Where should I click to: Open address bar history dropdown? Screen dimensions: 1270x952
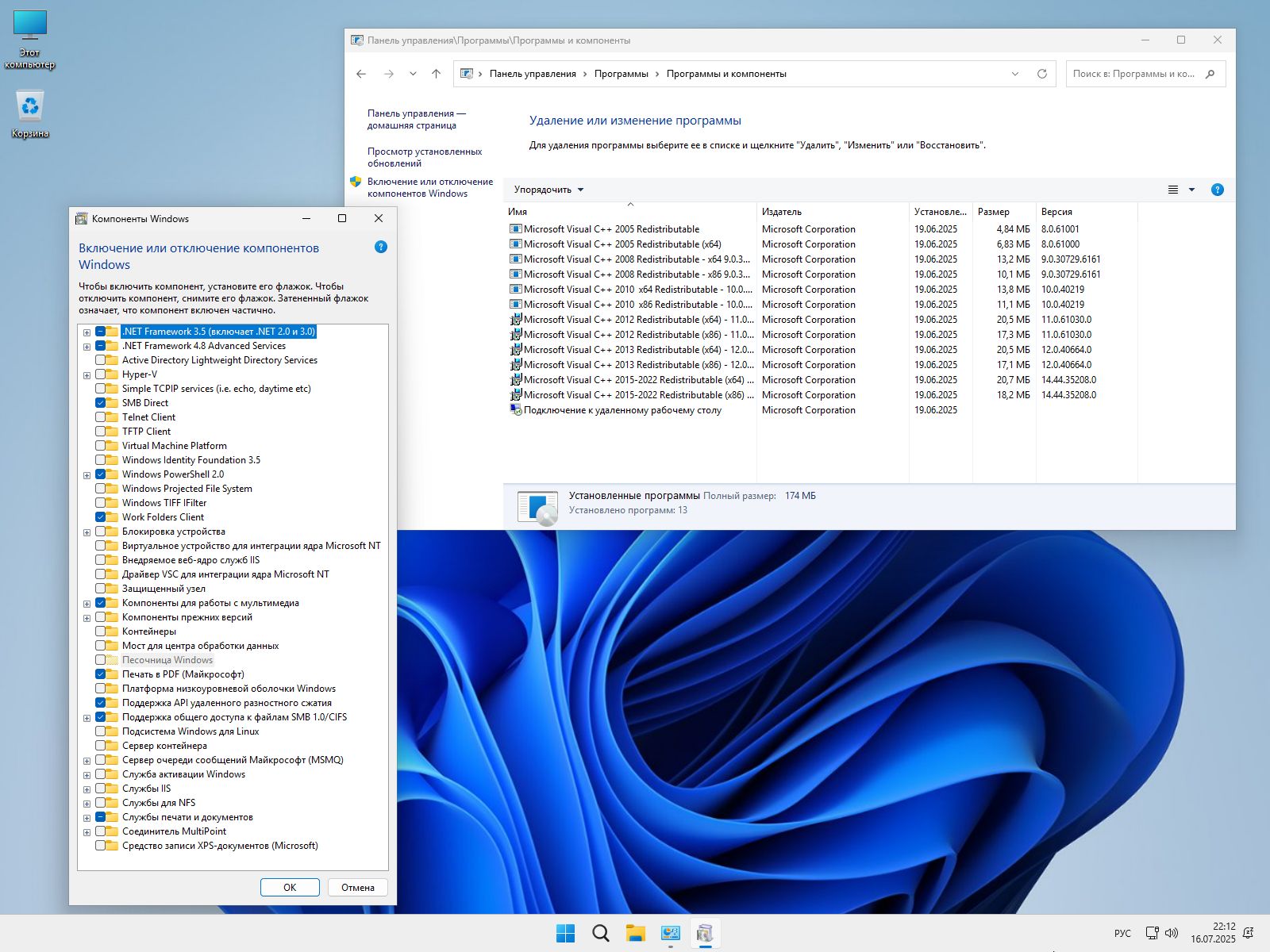coord(1015,74)
